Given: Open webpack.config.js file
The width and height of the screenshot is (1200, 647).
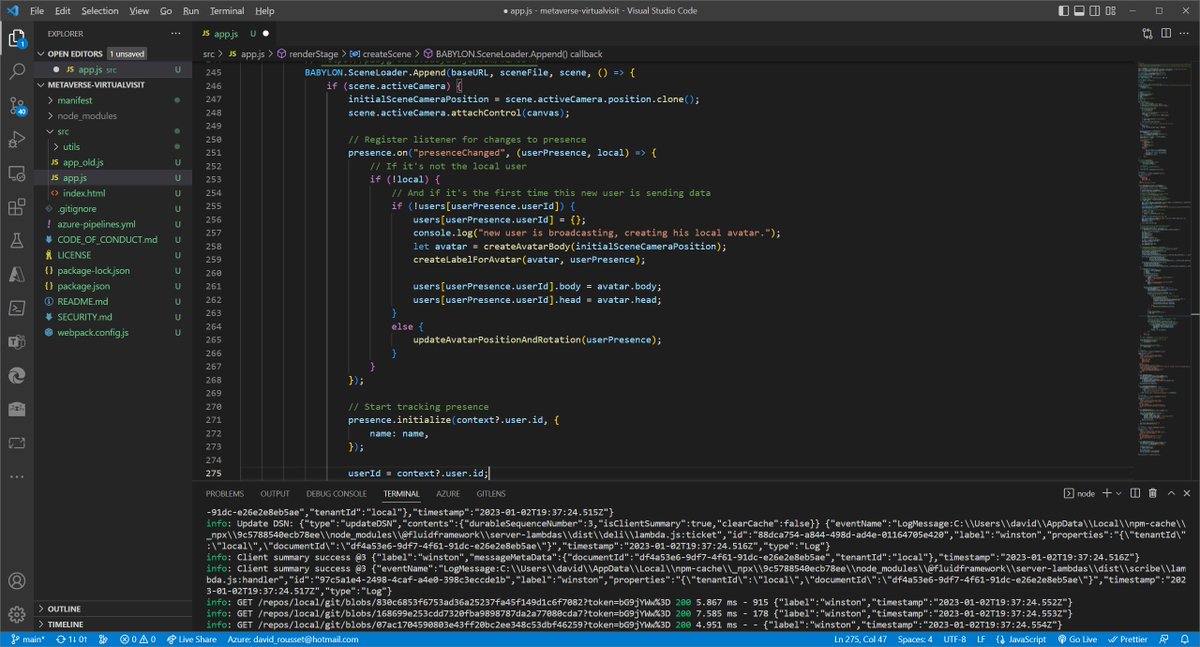Looking at the screenshot, I should (x=92, y=332).
